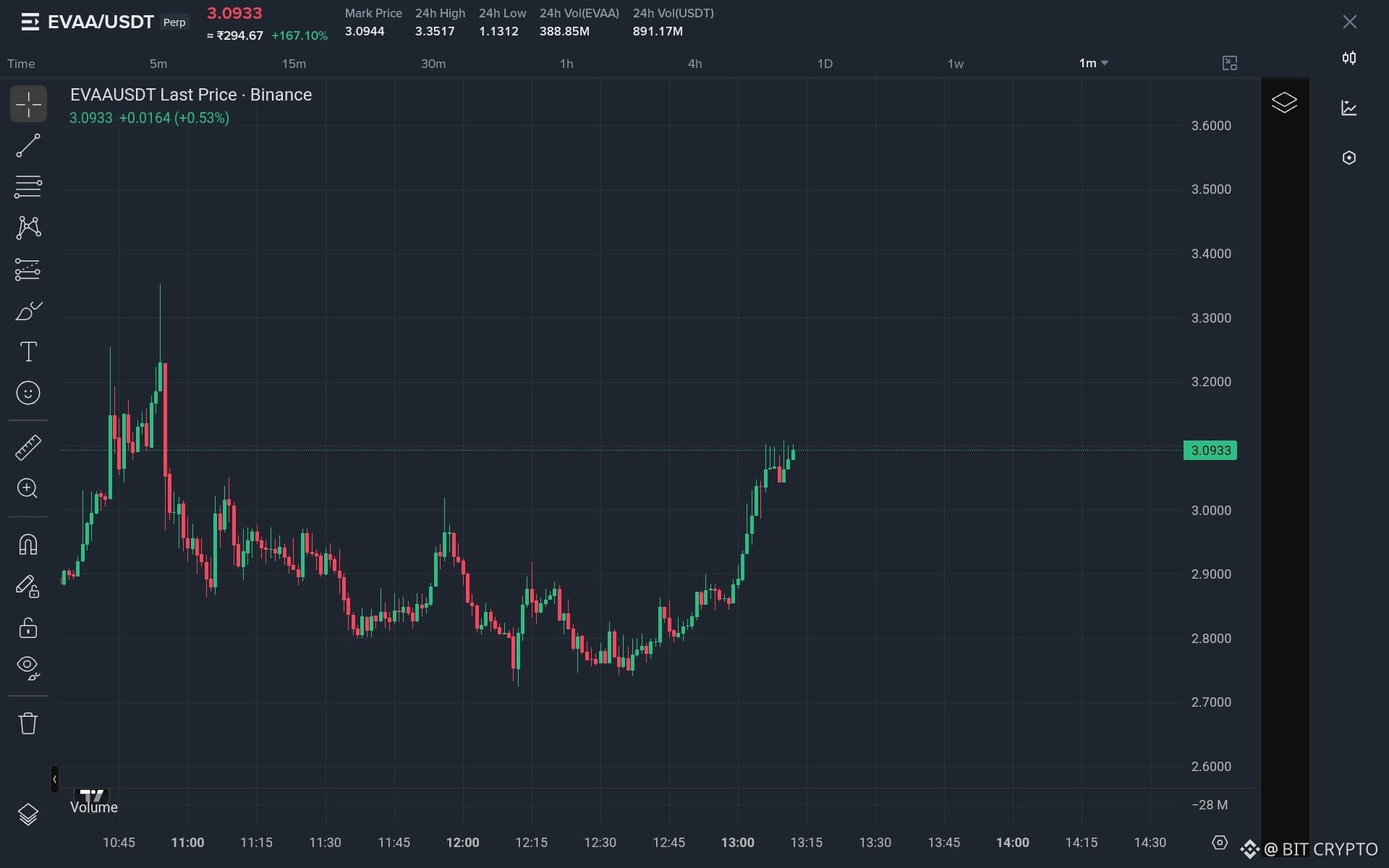
Task: Click the 13:00 time axis label
Action: click(x=738, y=842)
